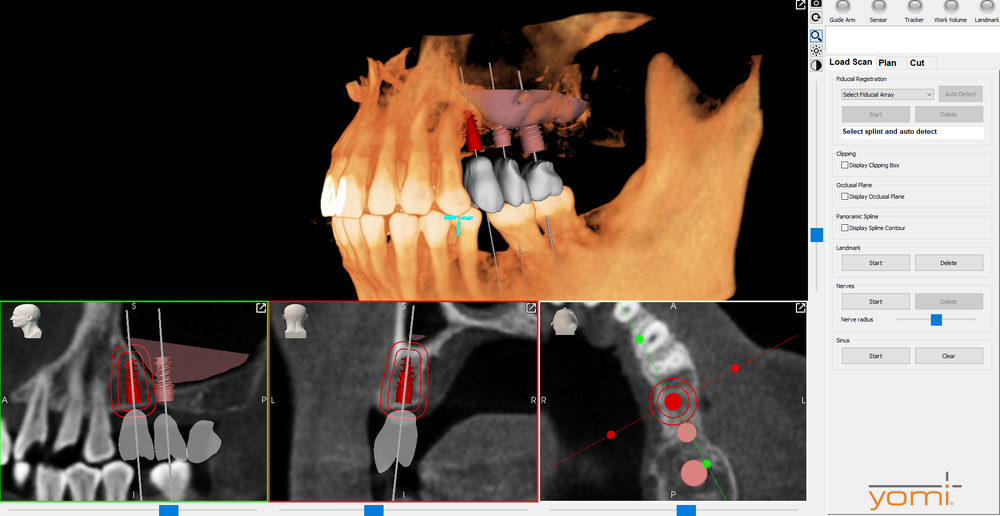
Task: Click the green handle near bottom of axial view
Action: (x=706, y=464)
